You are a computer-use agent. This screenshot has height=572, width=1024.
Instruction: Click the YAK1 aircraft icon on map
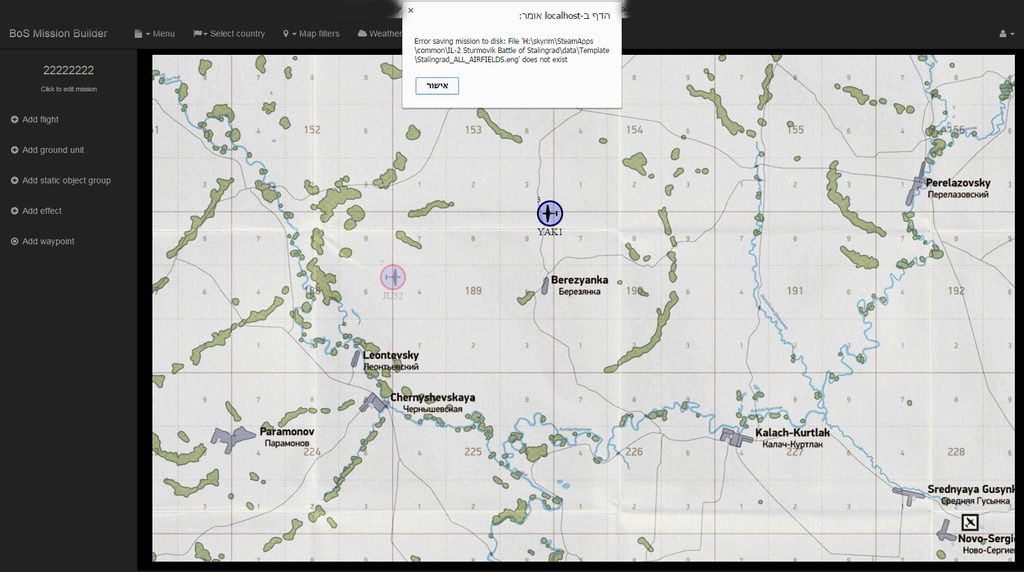[x=549, y=213]
